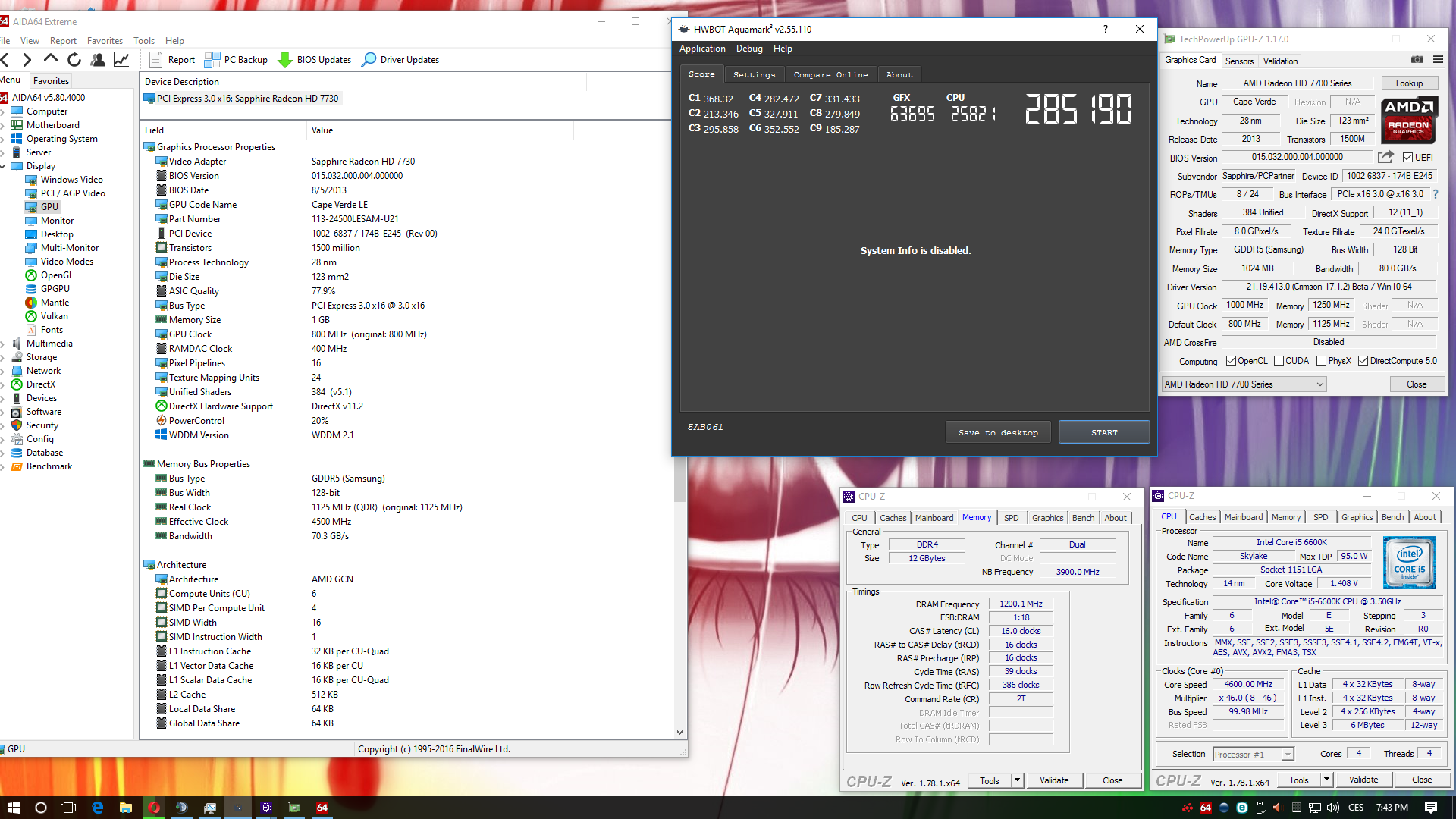Click the Windows Start button
The image size is (1456, 819).
[13, 808]
